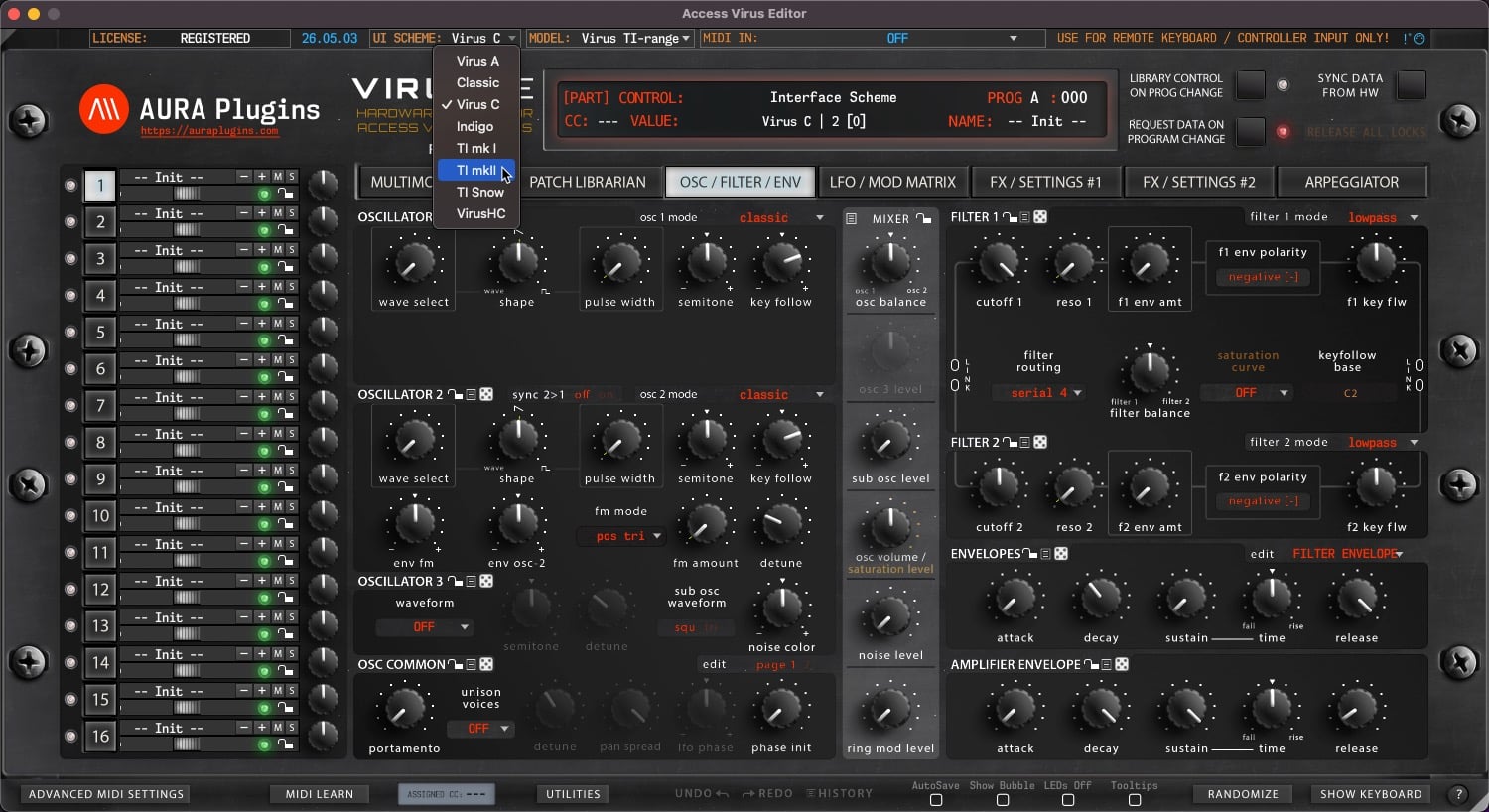Toggle Request Data on Program Change

point(1251,131)
